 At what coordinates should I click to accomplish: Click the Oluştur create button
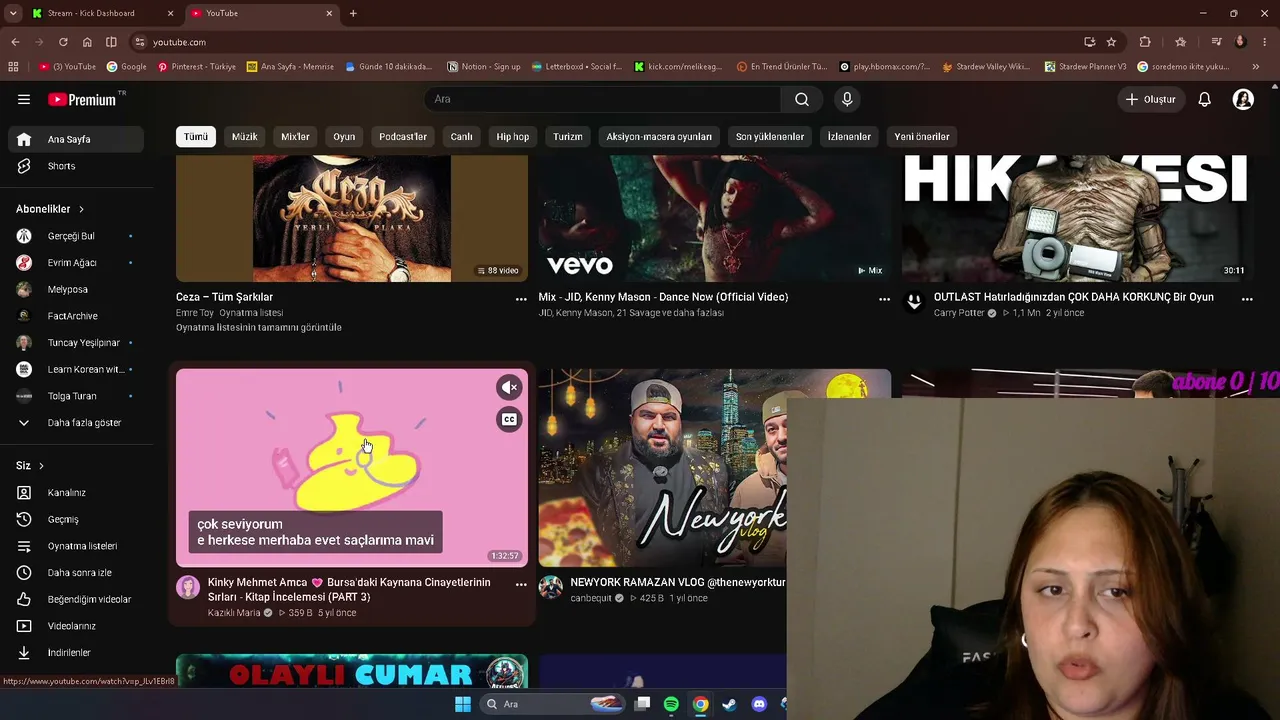(1151, 99)
